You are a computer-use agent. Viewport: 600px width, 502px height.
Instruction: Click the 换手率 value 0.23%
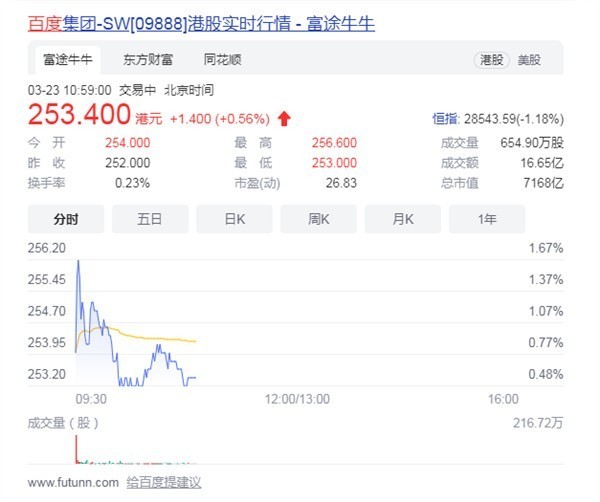point(132,183)
